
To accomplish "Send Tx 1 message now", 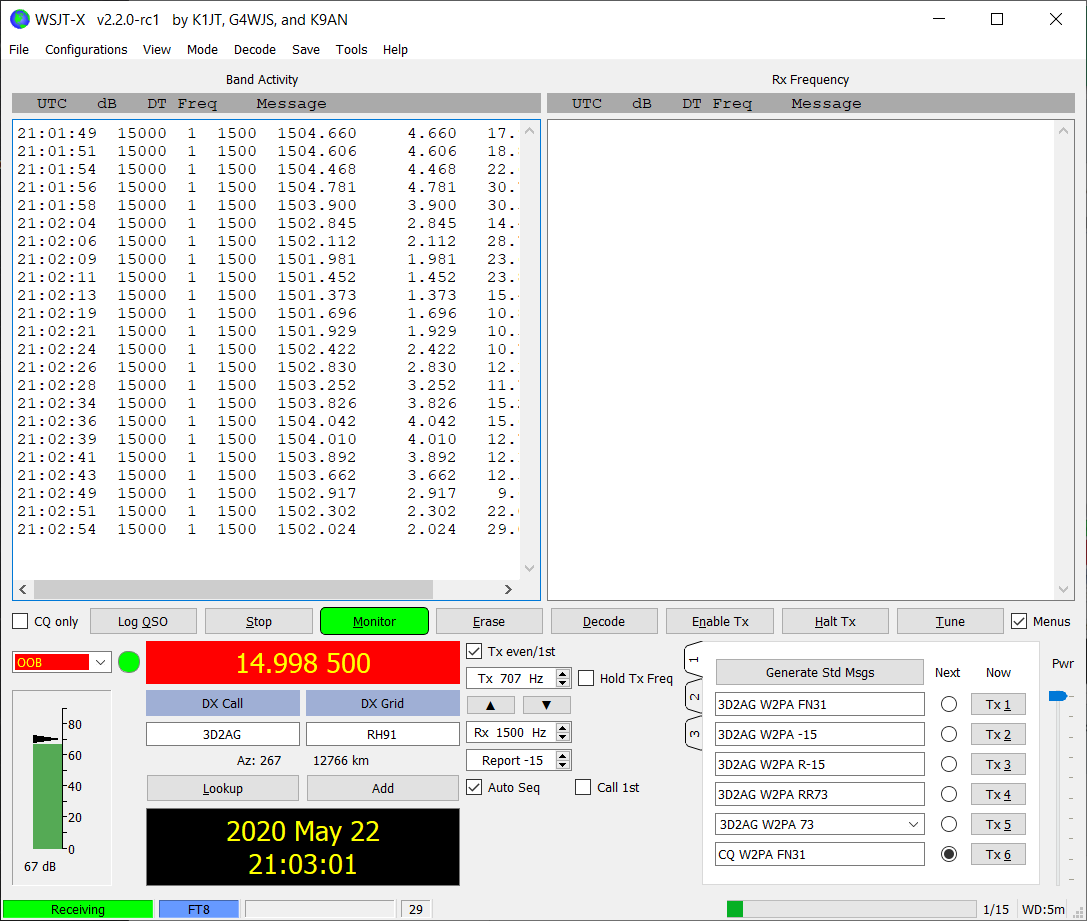I will click(998, 704).
